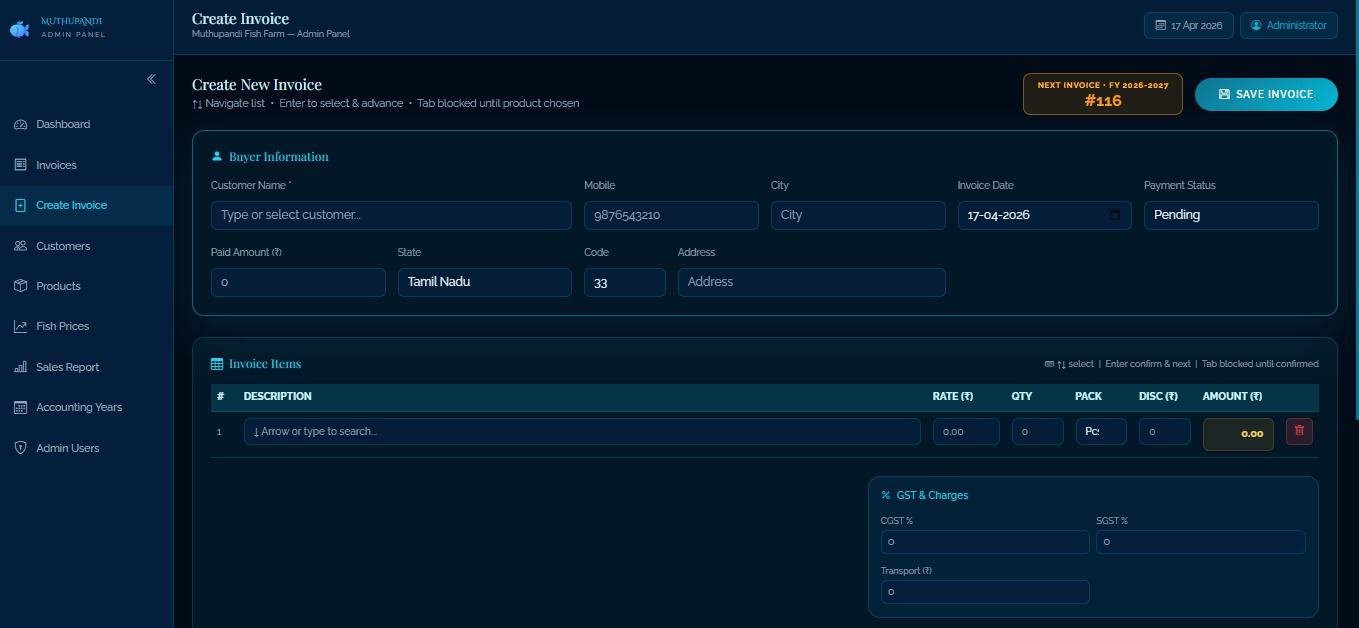Open the Invoice Date calendar picker
Image resolution: width=1359 pixels, height=628 pixels.
pyautogui.click(x=1115, y=214)
